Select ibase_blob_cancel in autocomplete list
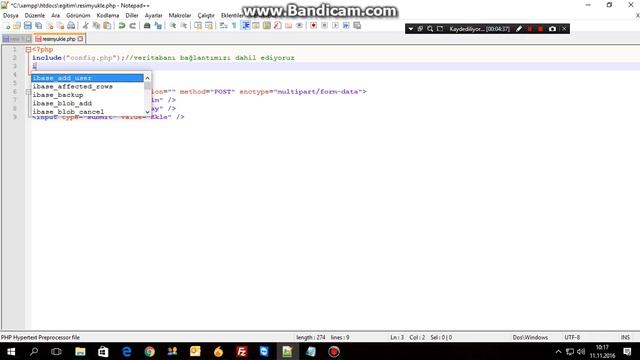The height and width of the screenshot is (360, 640). click(x=88, y=111)
